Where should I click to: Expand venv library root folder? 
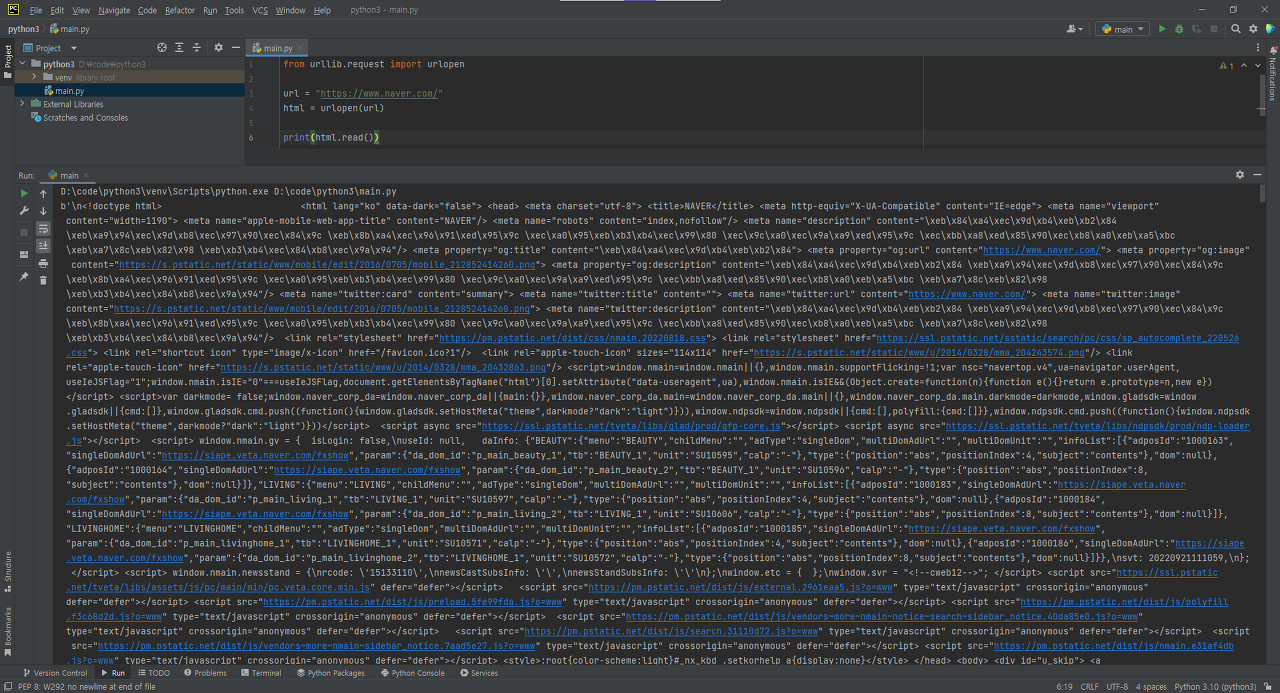click(34, 77)
